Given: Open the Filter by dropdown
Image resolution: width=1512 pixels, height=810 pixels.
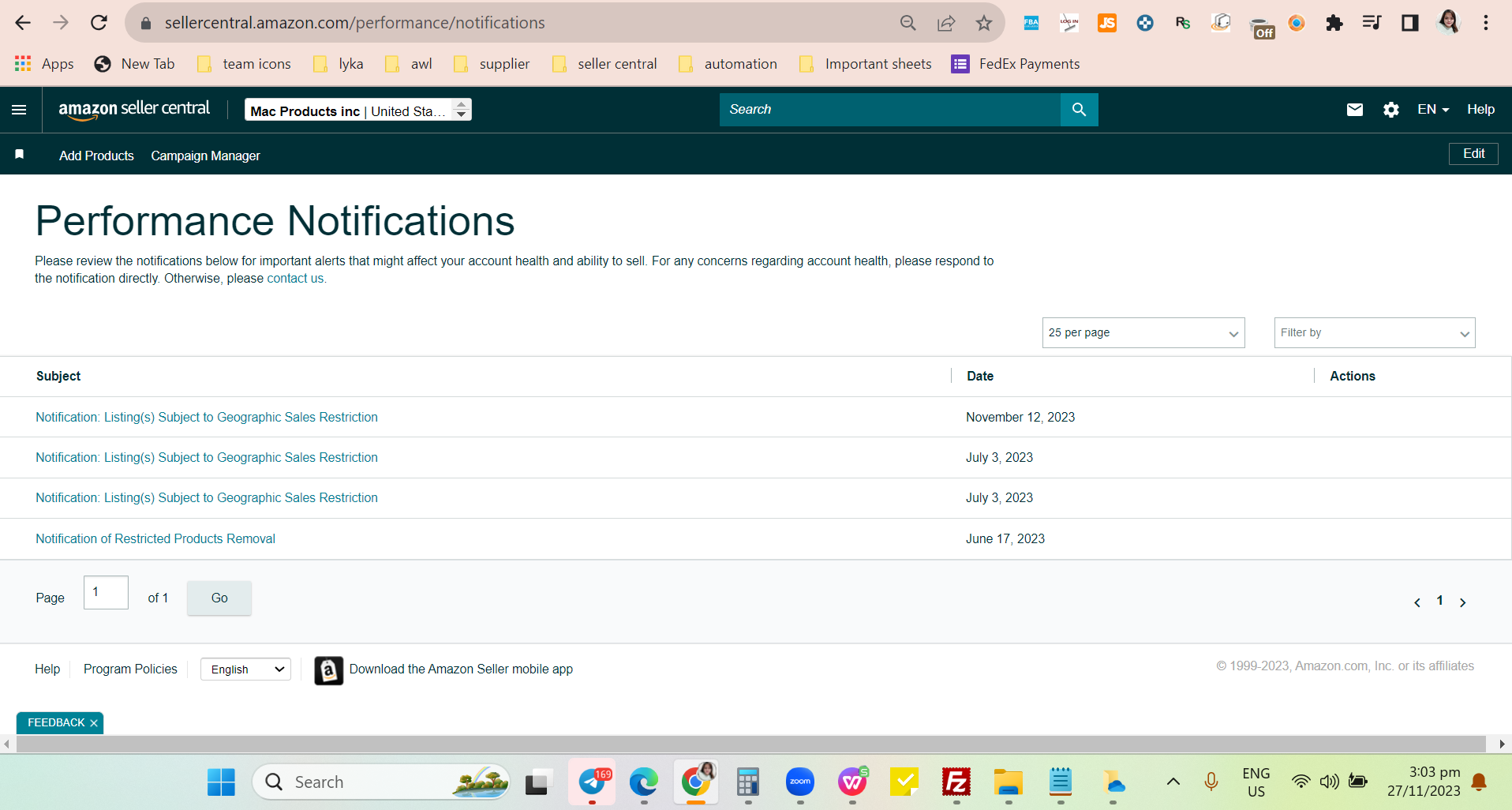Looking at the screenshot, I should [1374, 332].
